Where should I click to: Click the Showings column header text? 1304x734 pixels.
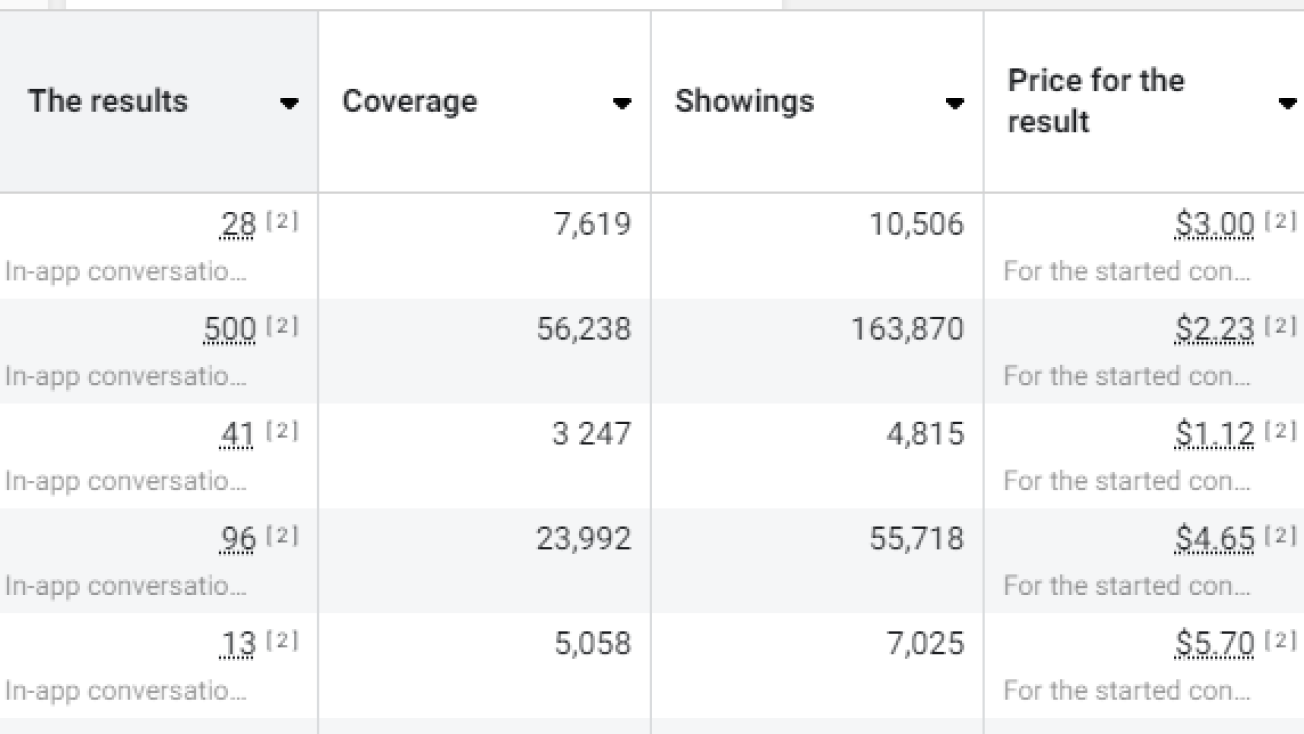[744, 101]
